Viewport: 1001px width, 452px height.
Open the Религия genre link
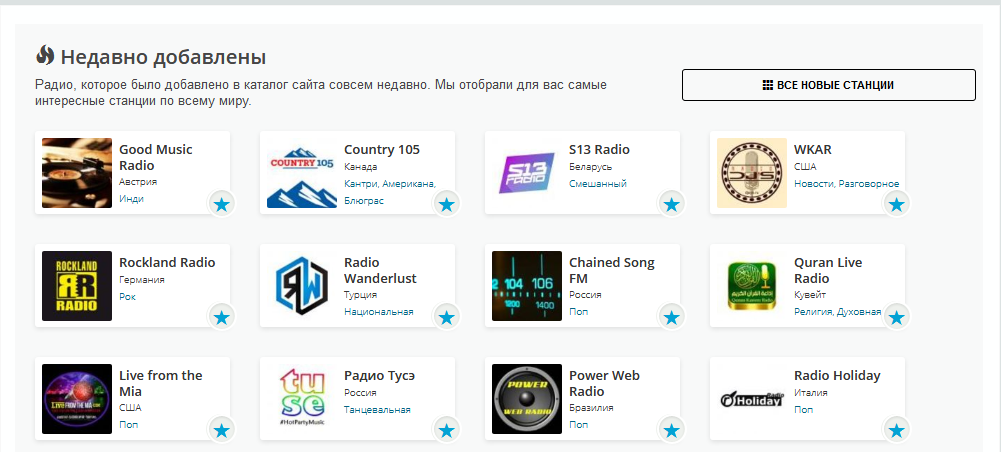813,312
